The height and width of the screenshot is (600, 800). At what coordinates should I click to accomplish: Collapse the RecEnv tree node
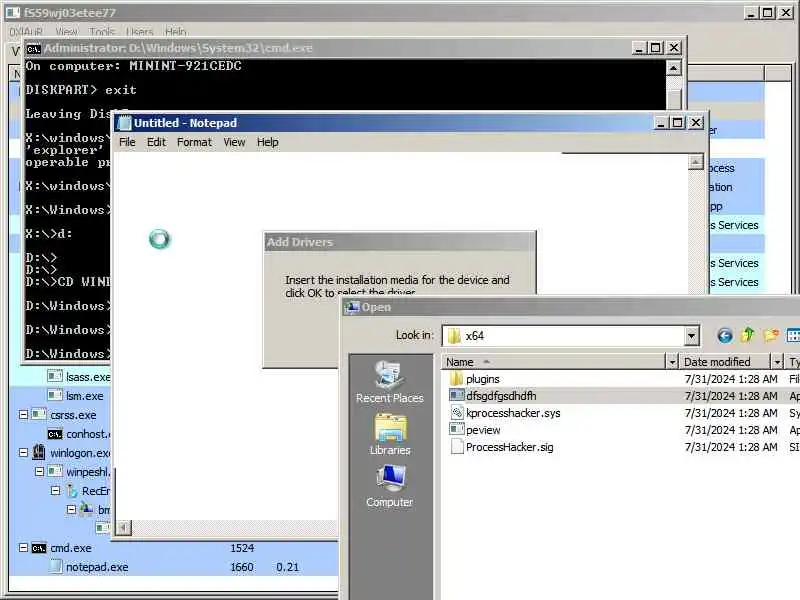[x=56, y=490]
